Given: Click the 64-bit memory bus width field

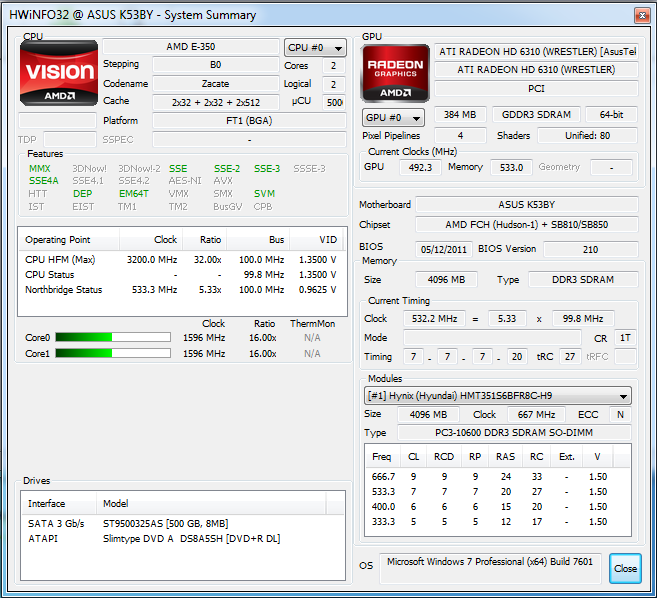Looking at the screenshot, I should coord(611,114).
